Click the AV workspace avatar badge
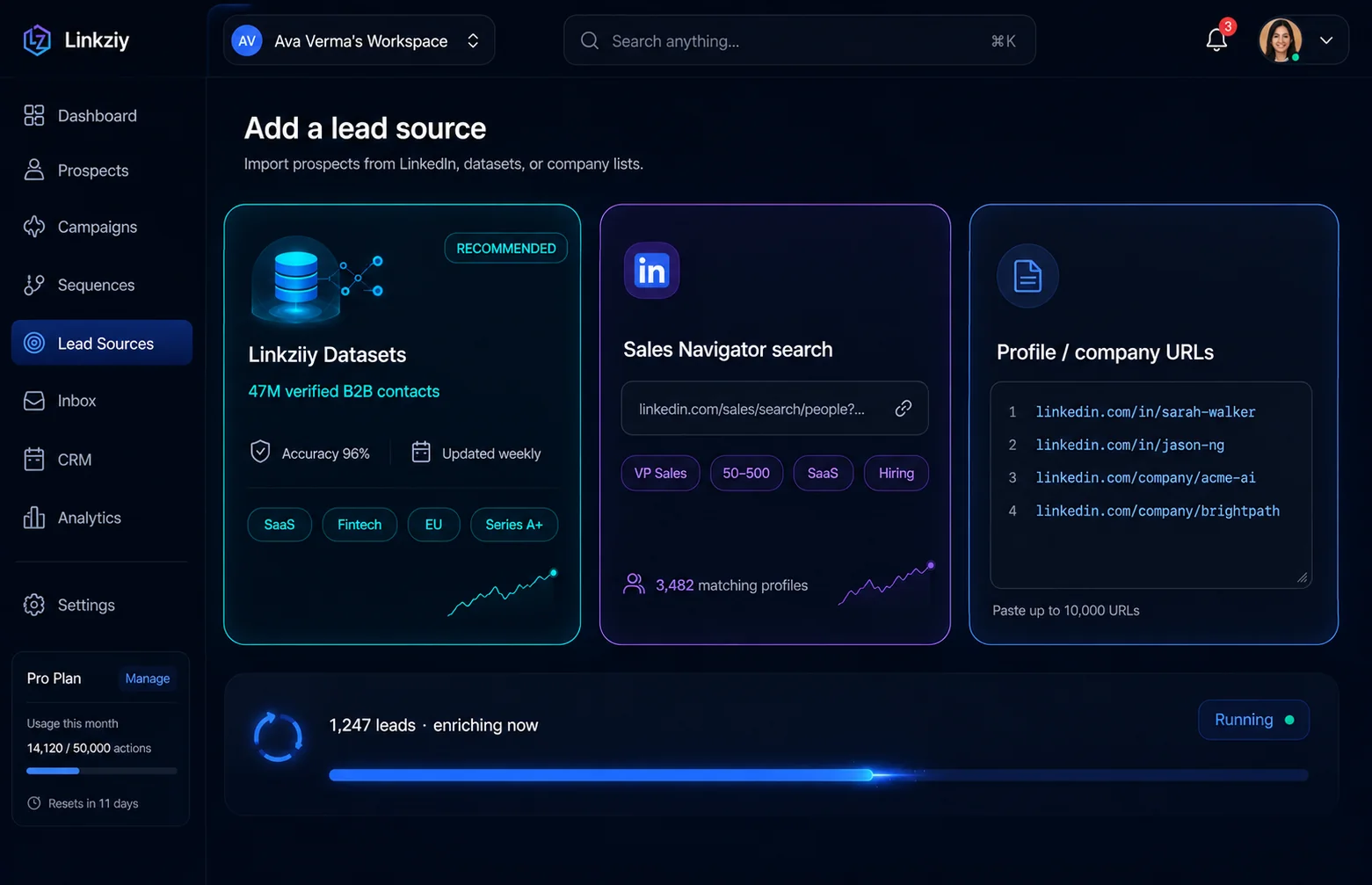The image size is (1372, 885). click(247, 40)
